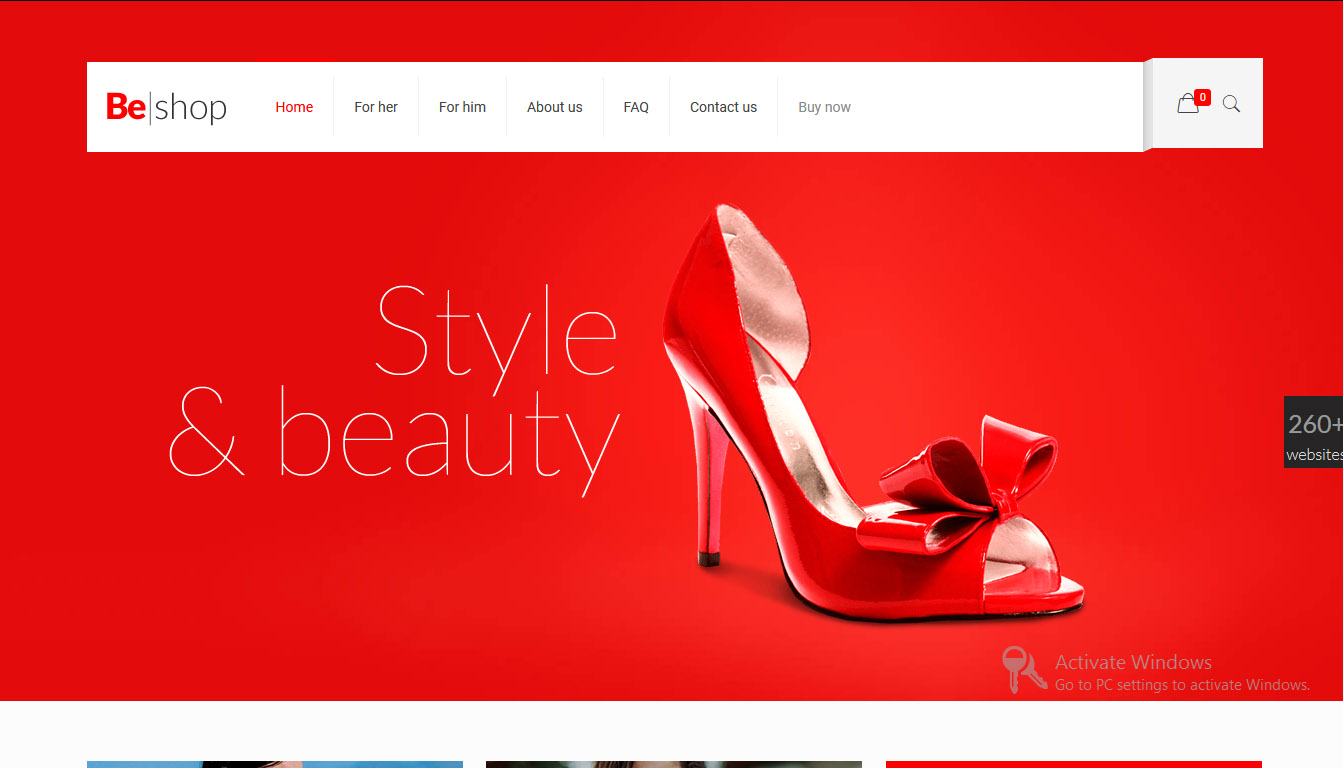The image size is (1343, 768).
Task: Click the Buy now link
Action: click(824, 107)
